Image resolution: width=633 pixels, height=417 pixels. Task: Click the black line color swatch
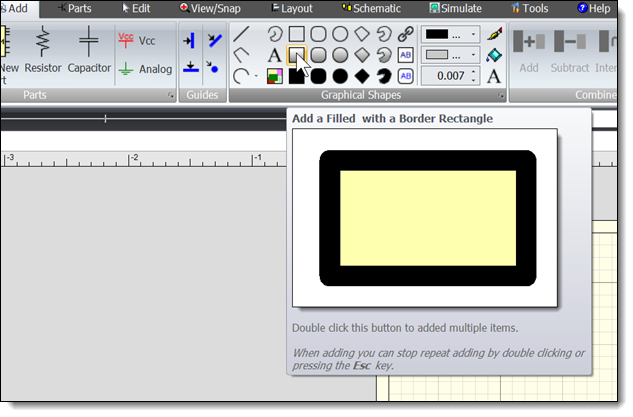(437, 34)
